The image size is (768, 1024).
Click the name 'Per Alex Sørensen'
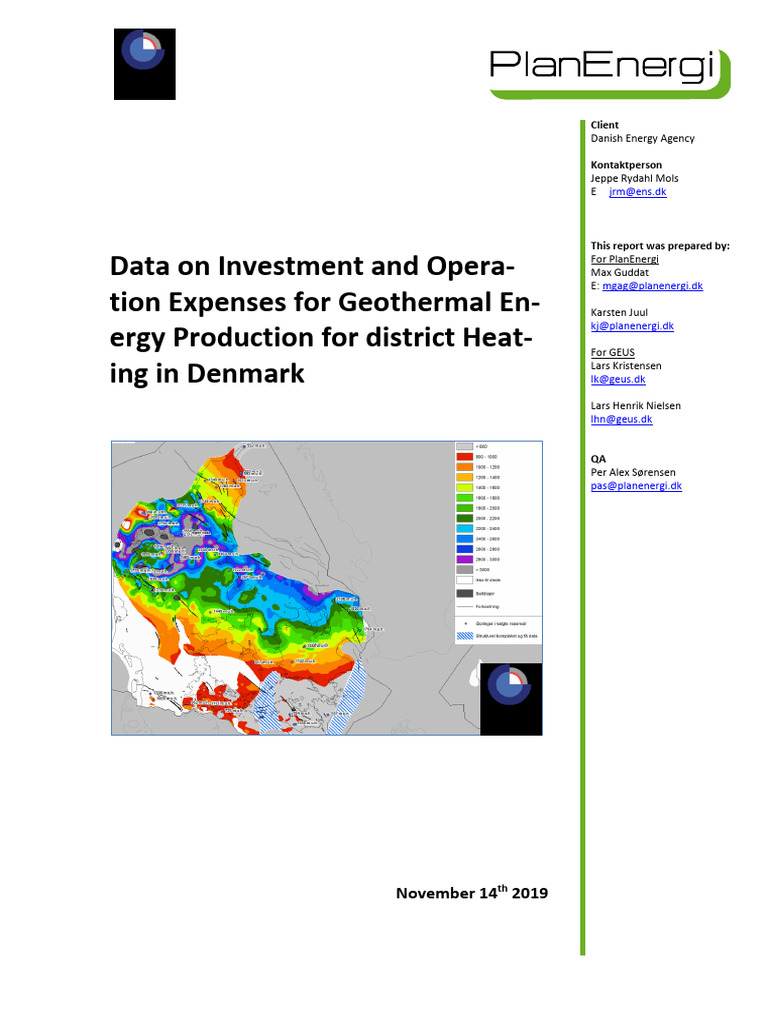(633, 472)
